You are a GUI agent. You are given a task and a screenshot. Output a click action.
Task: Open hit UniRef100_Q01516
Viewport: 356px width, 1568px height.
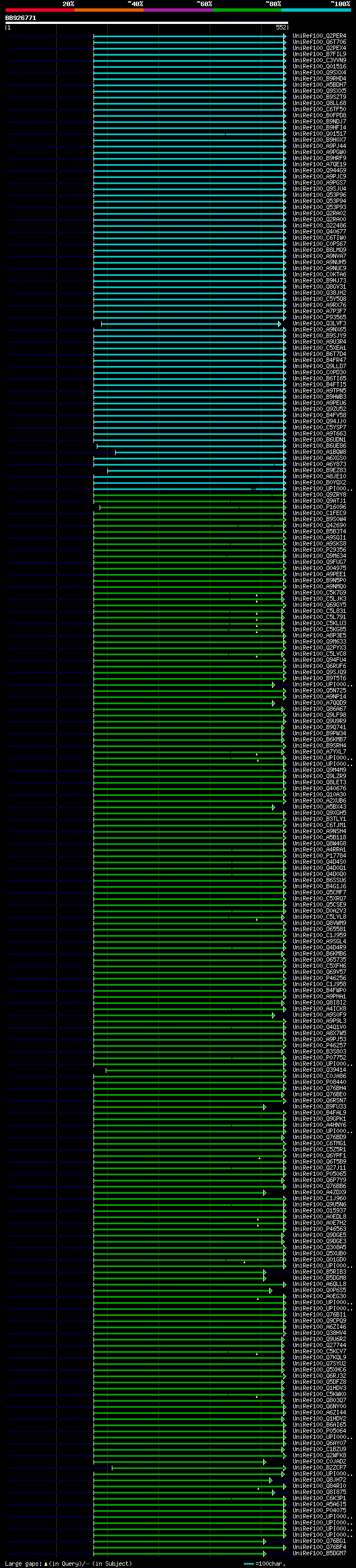[319, 66]
